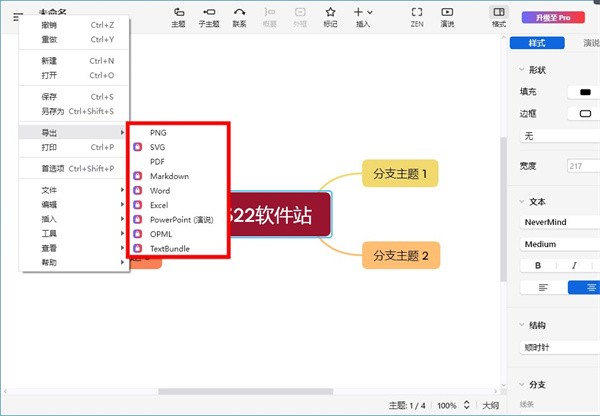Image resolution: width=600 pixels, height=416 pixels.
Task: Open the 填充 fill color swatch
Action: (584, 92)
